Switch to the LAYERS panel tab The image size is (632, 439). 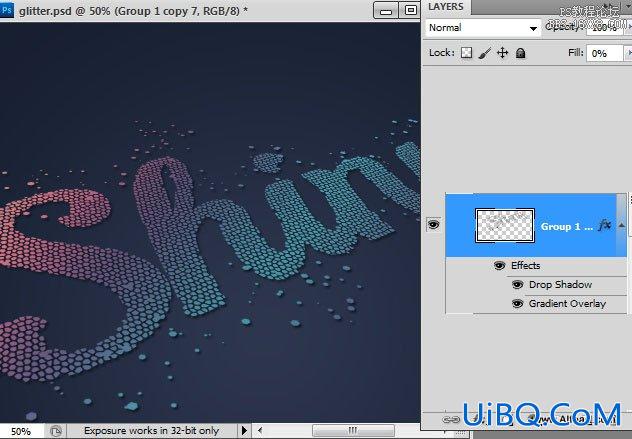pos(446,7)
